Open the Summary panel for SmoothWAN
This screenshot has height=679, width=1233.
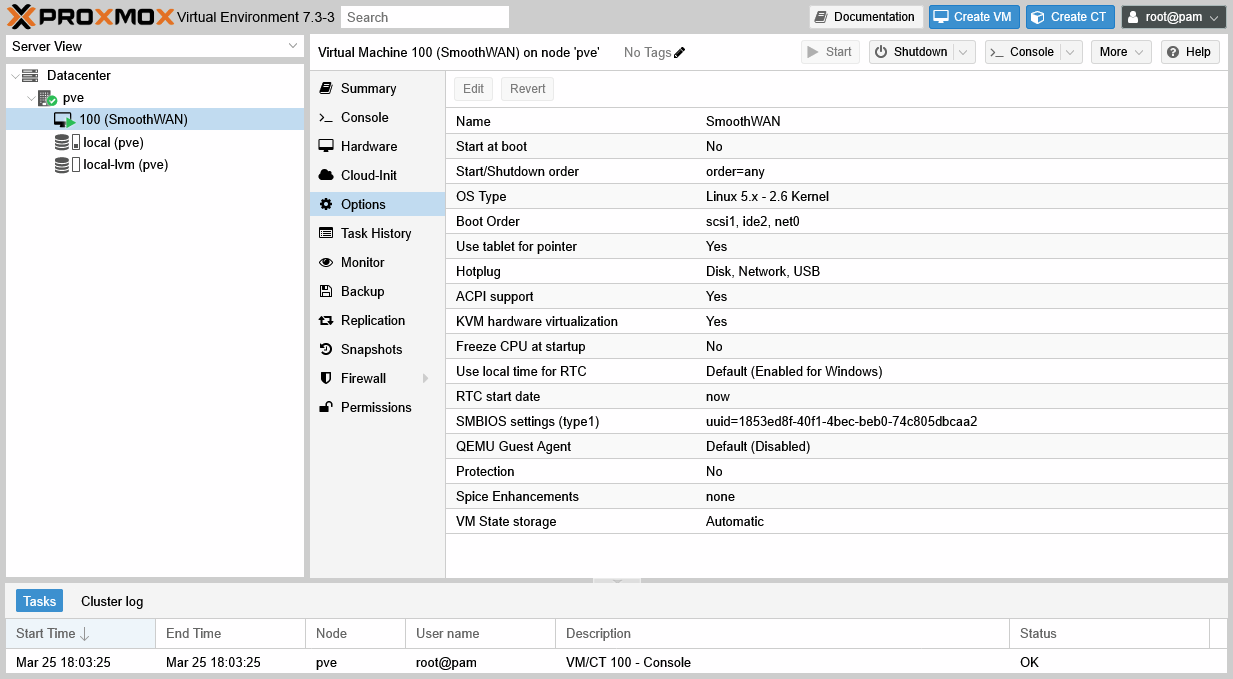(x=367, y=88)
